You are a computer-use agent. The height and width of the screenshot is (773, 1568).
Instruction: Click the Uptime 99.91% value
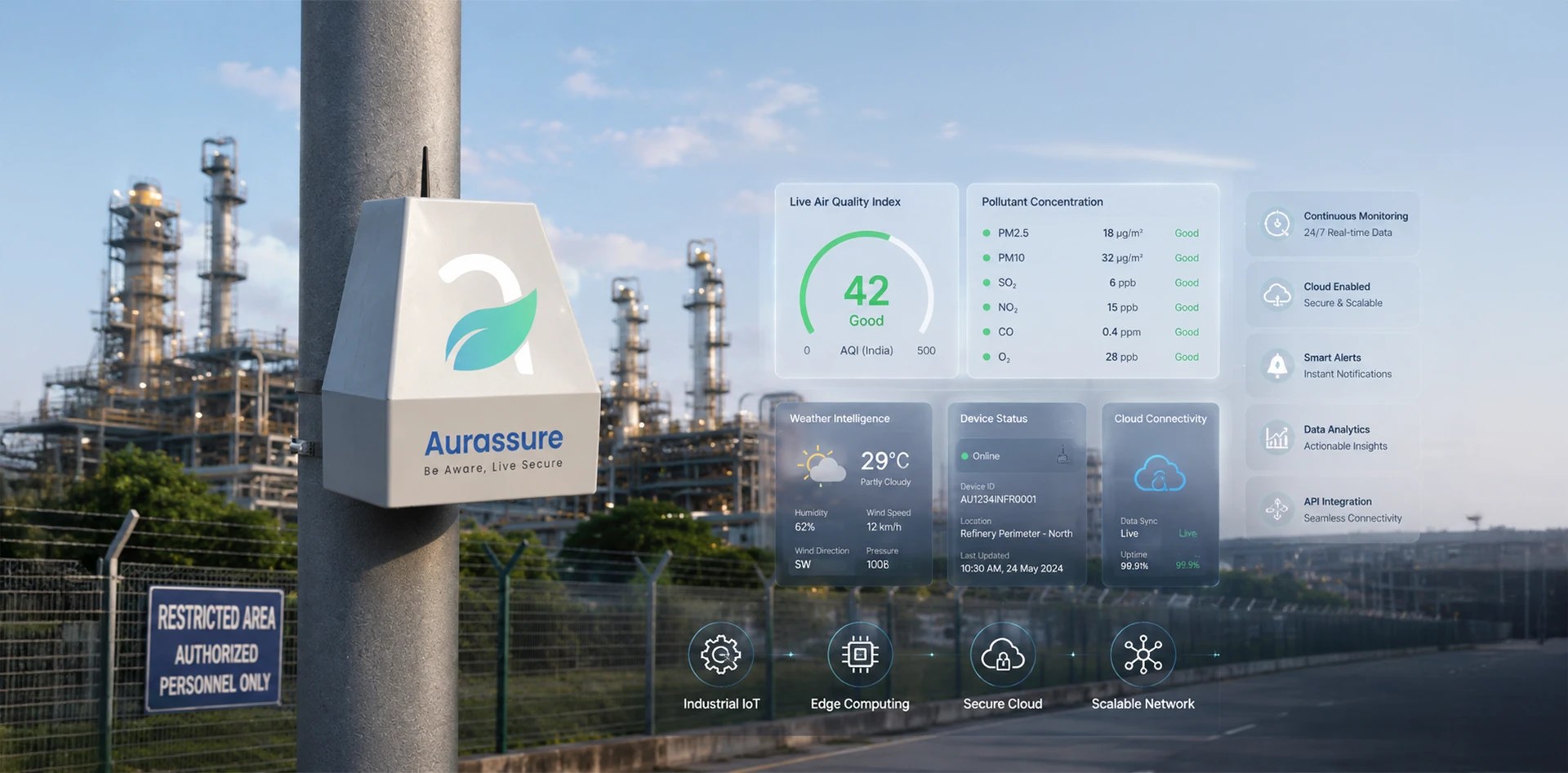pos(1134,566)
